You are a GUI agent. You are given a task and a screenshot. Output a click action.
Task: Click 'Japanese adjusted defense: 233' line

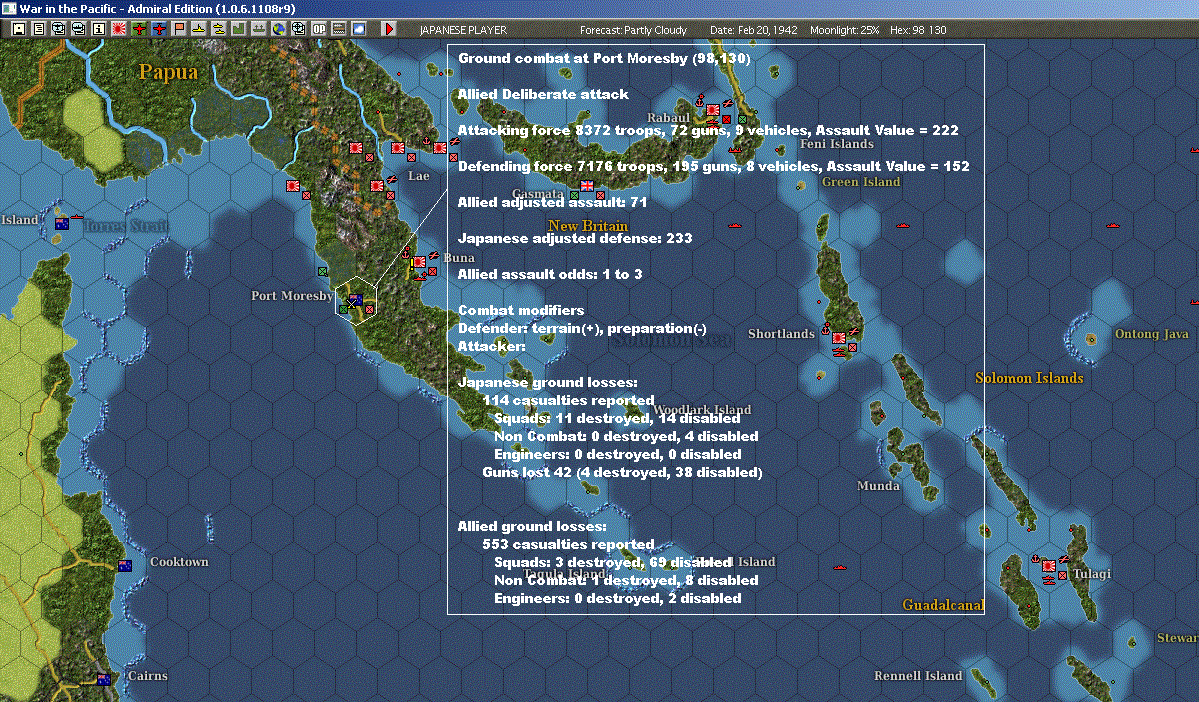pyautogui.click(x=575, y=238)
